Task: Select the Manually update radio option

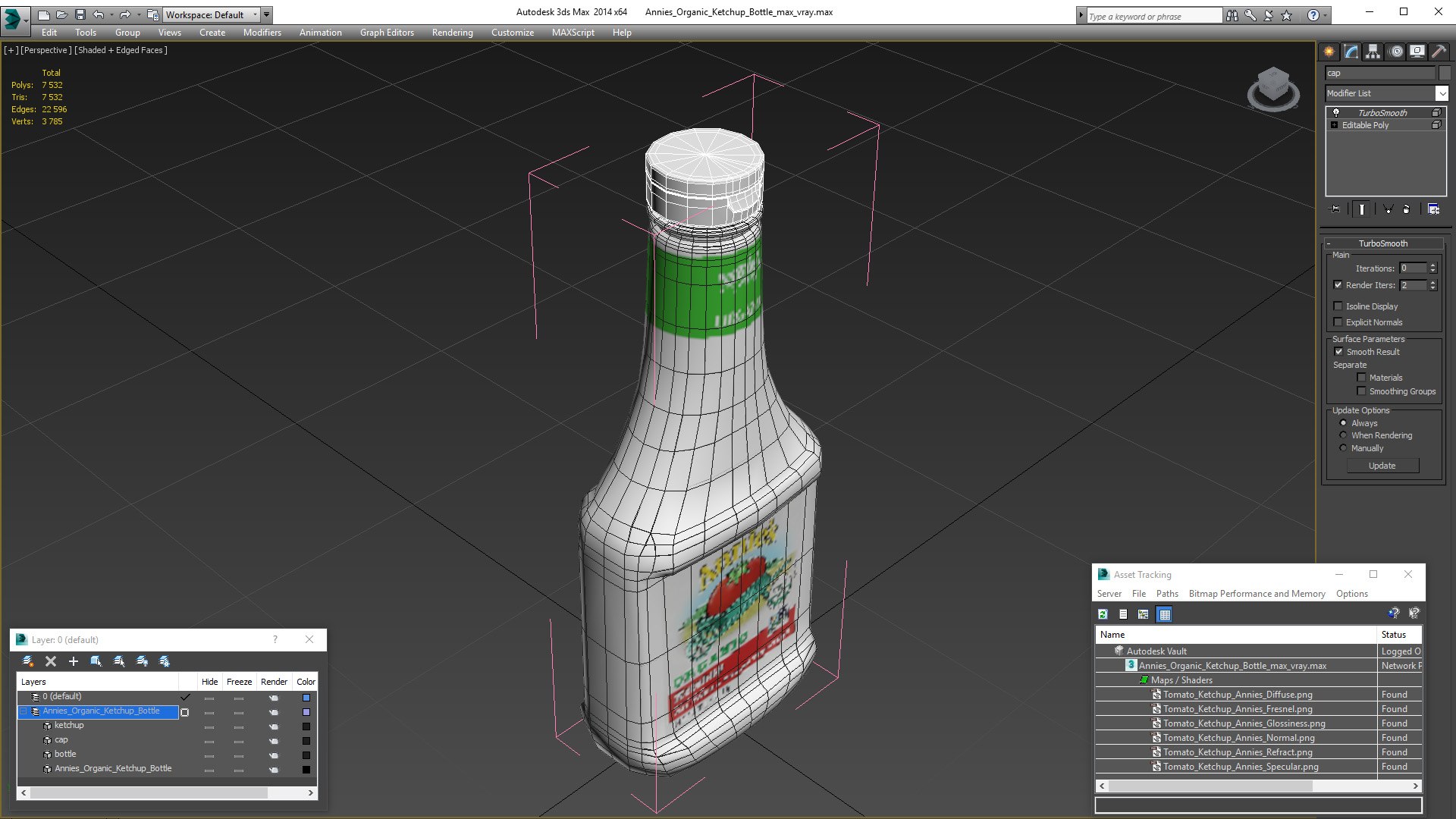Action: tap(1344, 448)
